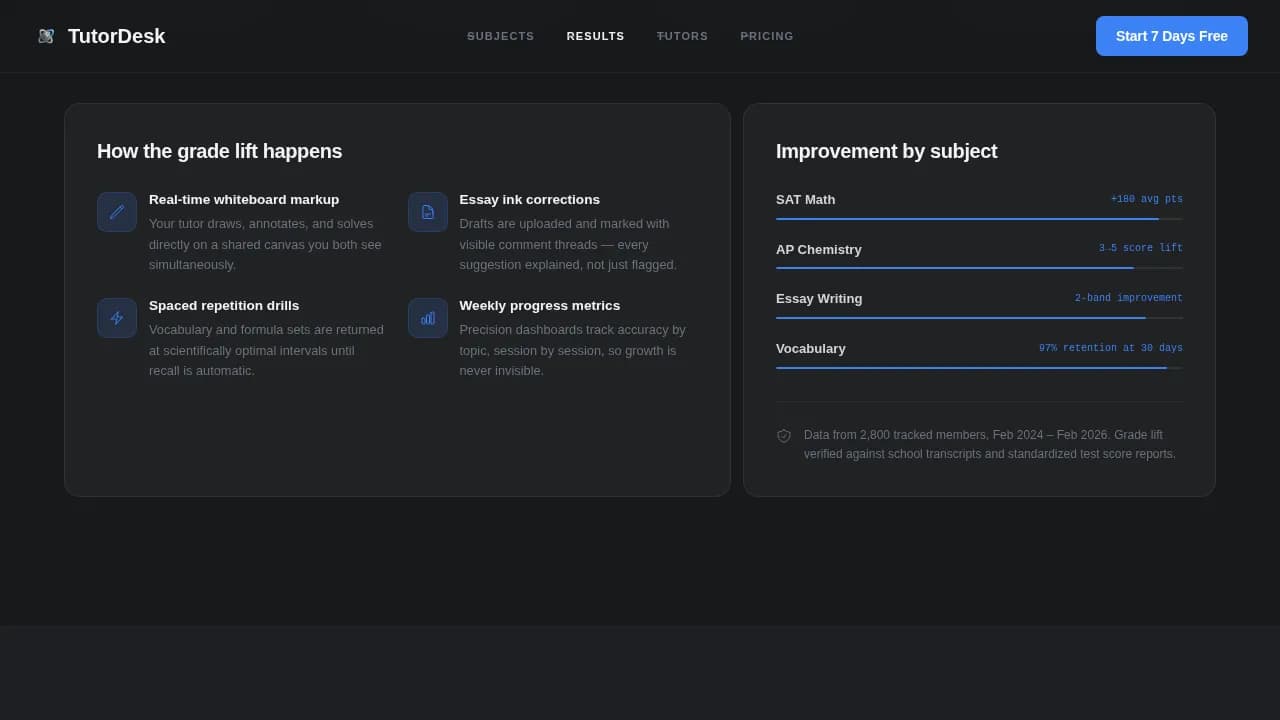Open the Pricing nav item
Screen dimensions: 1280x720
(767, 36)
